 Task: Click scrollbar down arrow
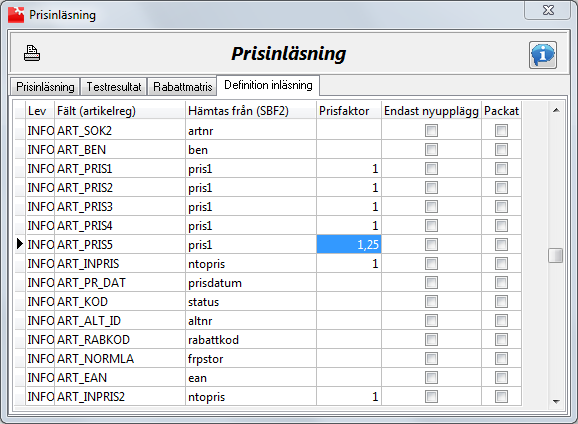556,402
